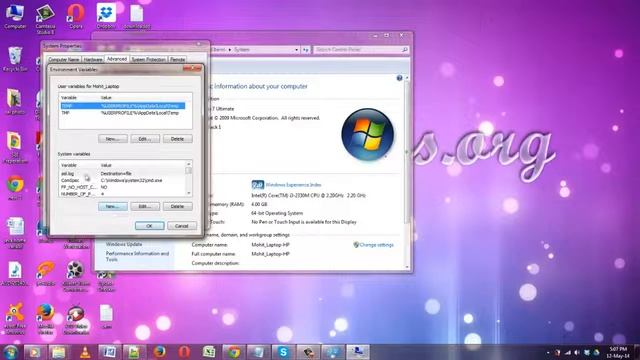The width and height of the screenshot is (640, 360).
Task: Click Delete under User variables
Action: pos(177,139)
